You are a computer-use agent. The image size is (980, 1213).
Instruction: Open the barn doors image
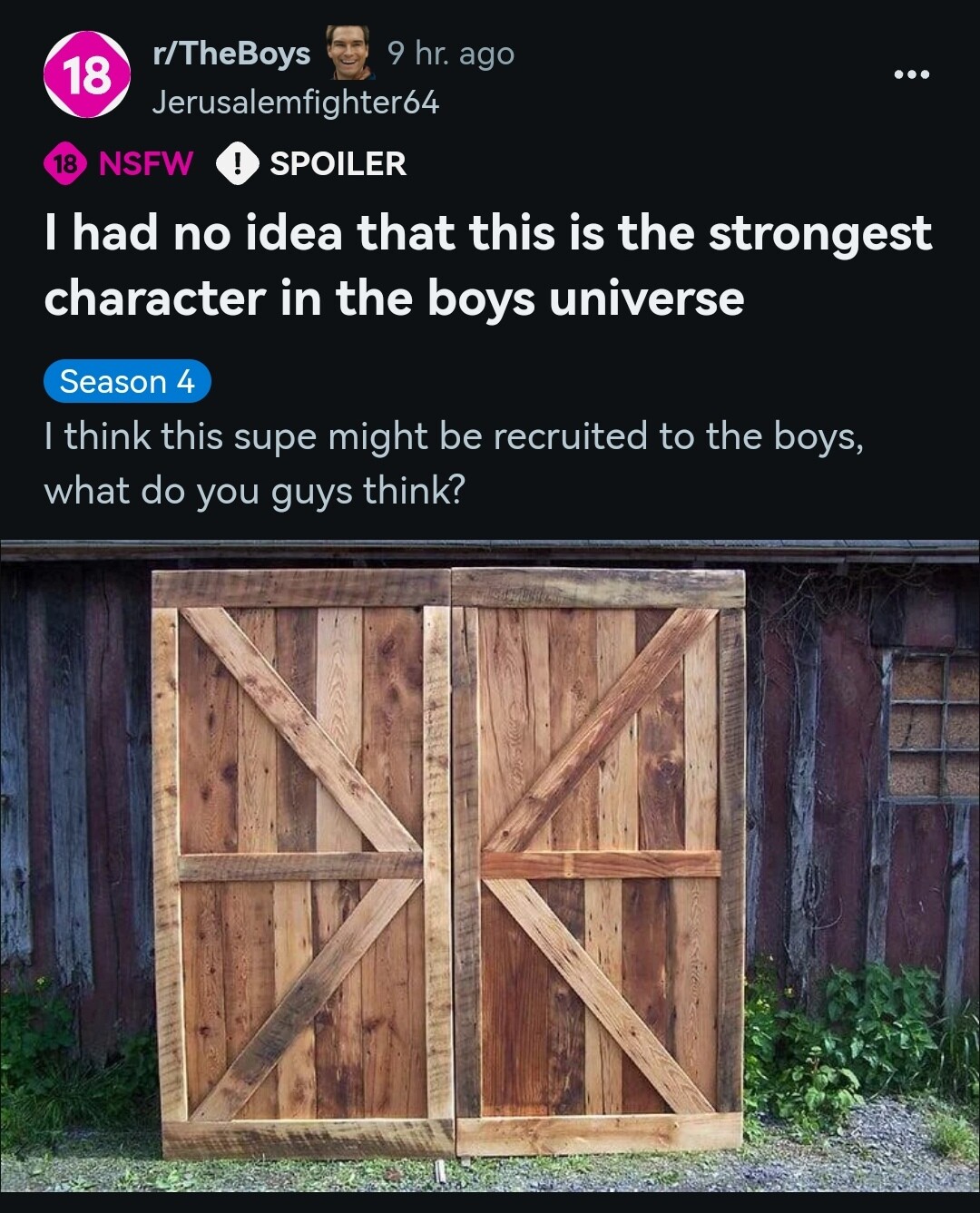point(490,866)
